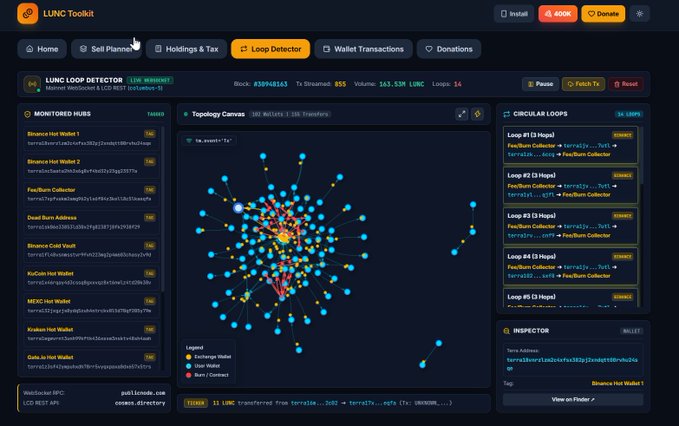Click the Binance Hot Wallet 1 tag in Inspector

tap(617, 383)
